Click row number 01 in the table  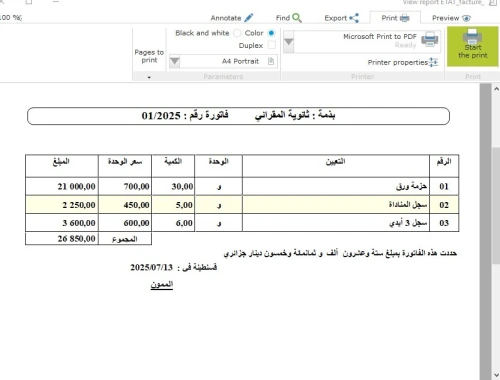444,186
